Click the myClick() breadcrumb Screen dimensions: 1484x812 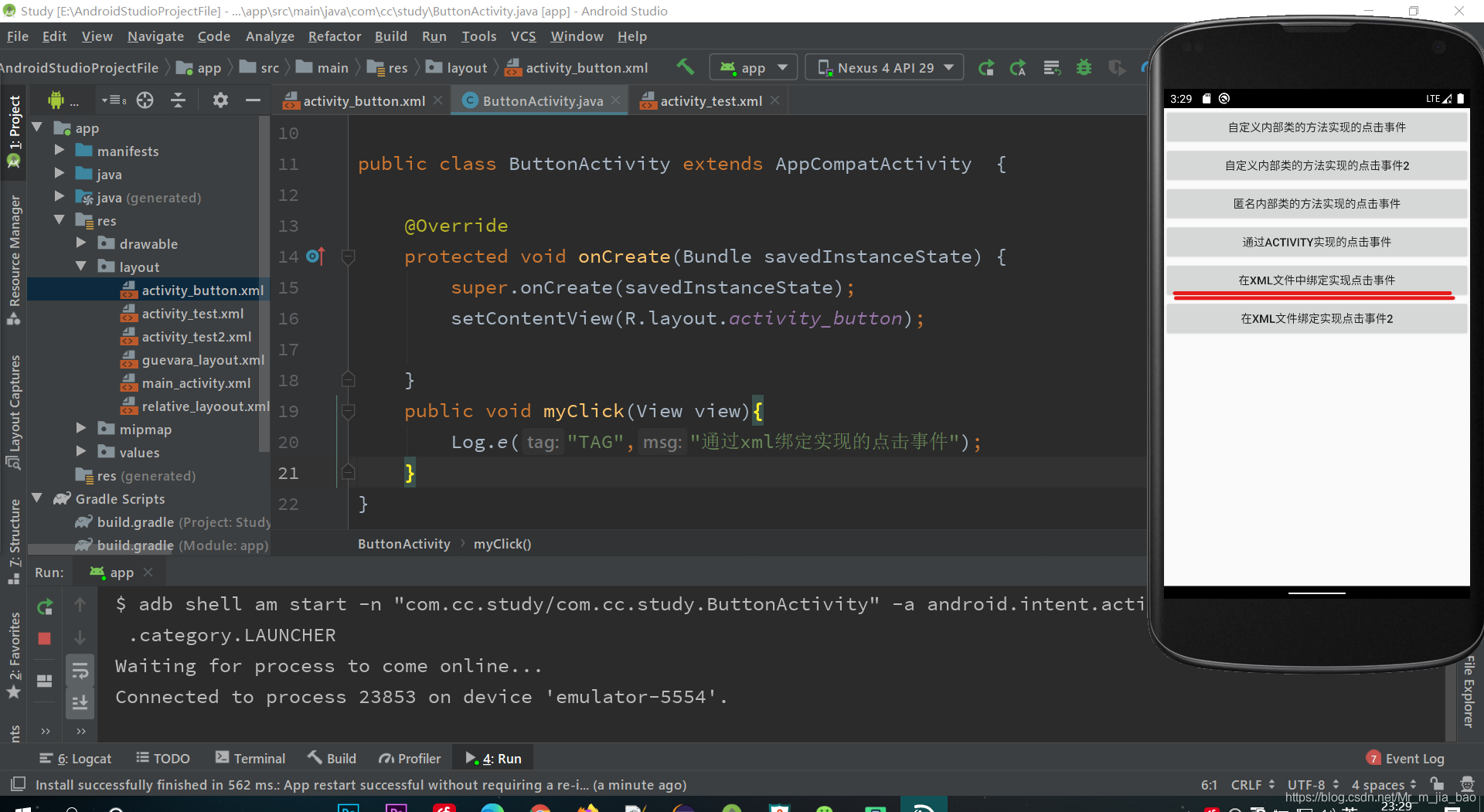click(x=502, y=544)
